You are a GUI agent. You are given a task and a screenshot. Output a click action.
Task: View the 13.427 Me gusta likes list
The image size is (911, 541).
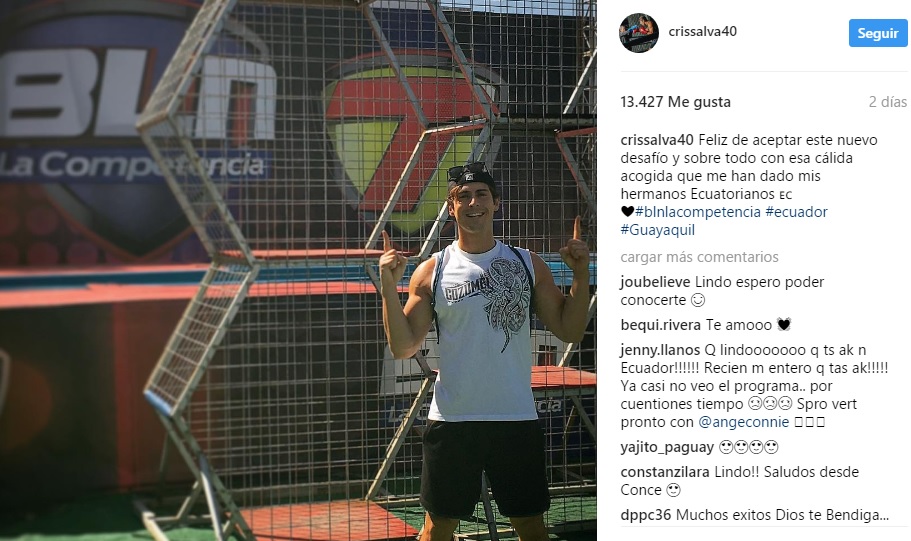click(x=676, y=102)
